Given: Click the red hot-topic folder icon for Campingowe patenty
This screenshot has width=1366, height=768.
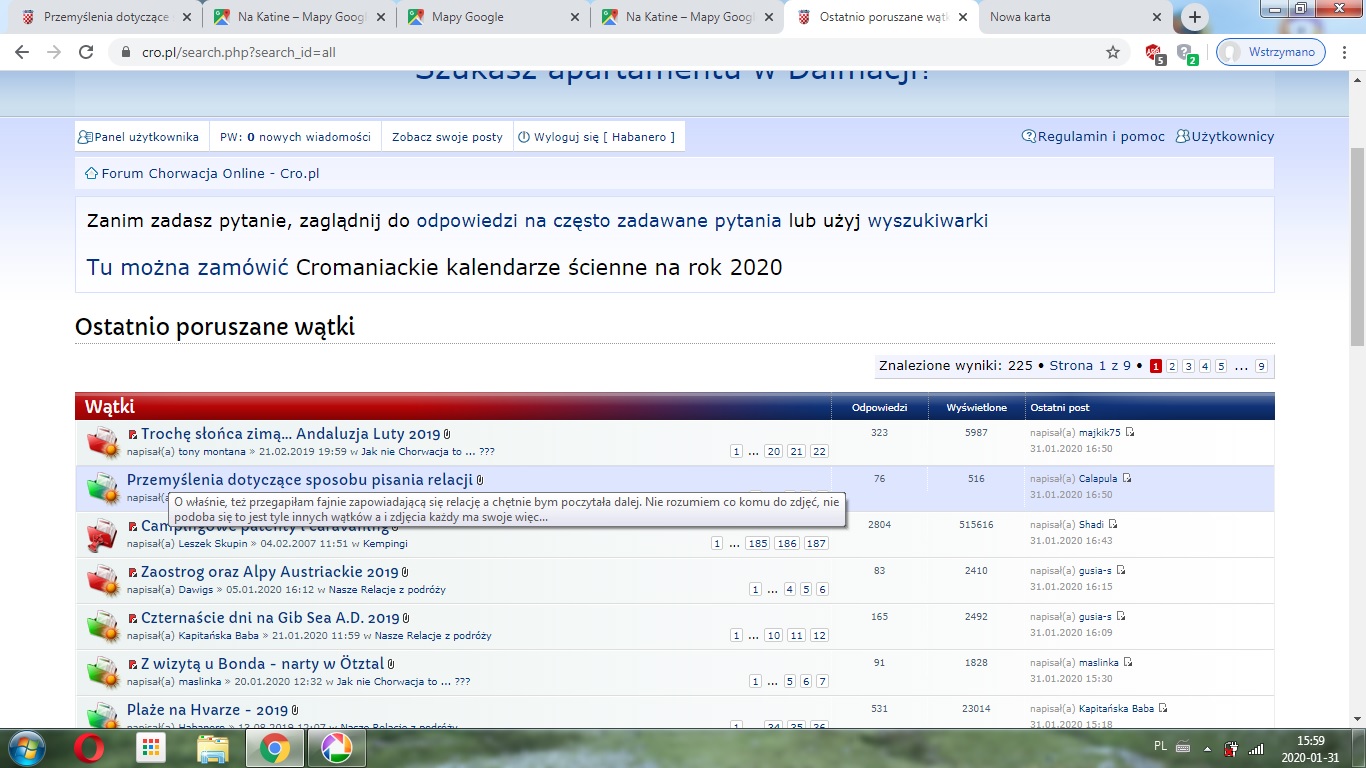Looking at the screenshot, I should 100,534.
